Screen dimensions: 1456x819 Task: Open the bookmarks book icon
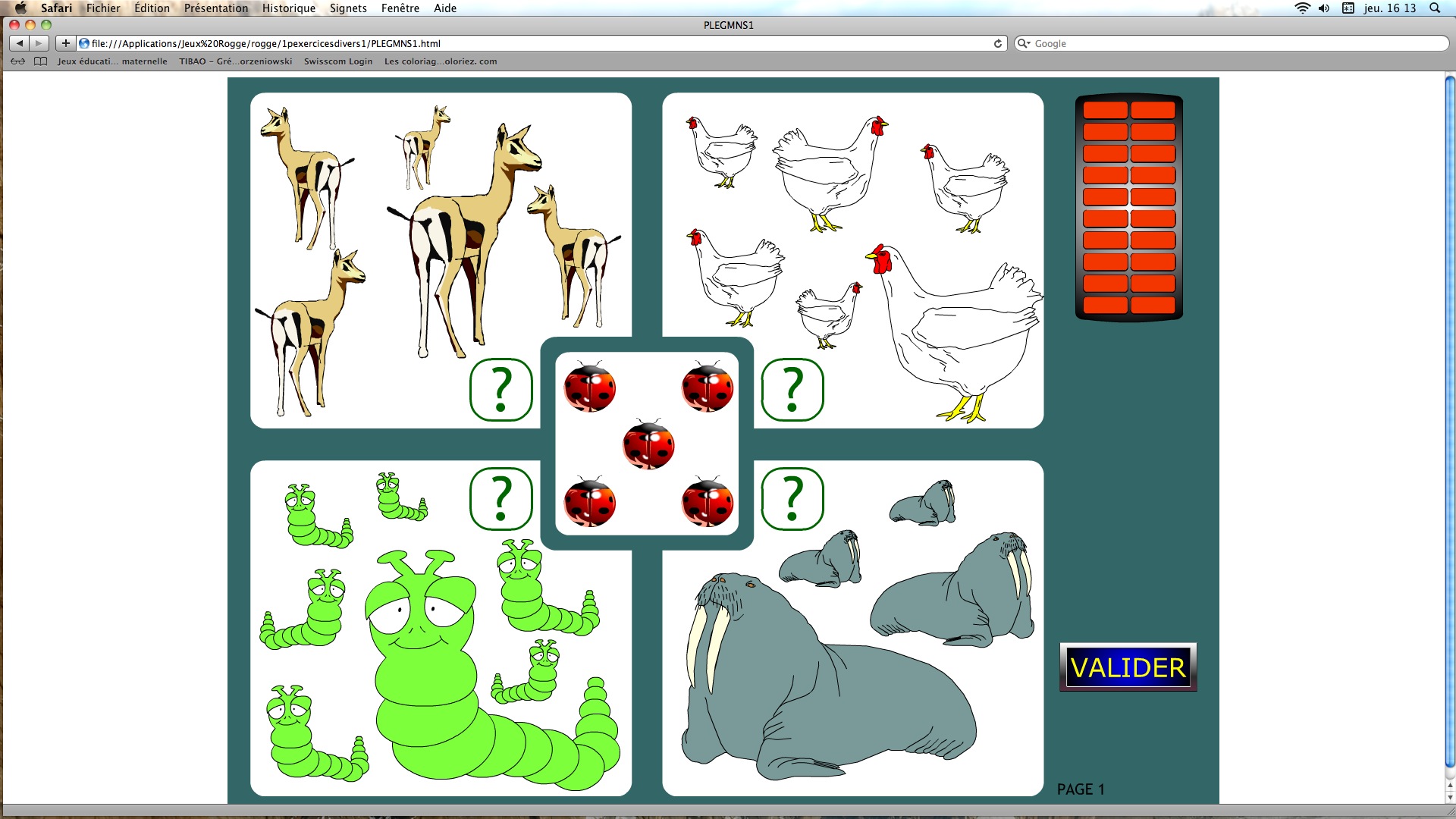point(41,61)
